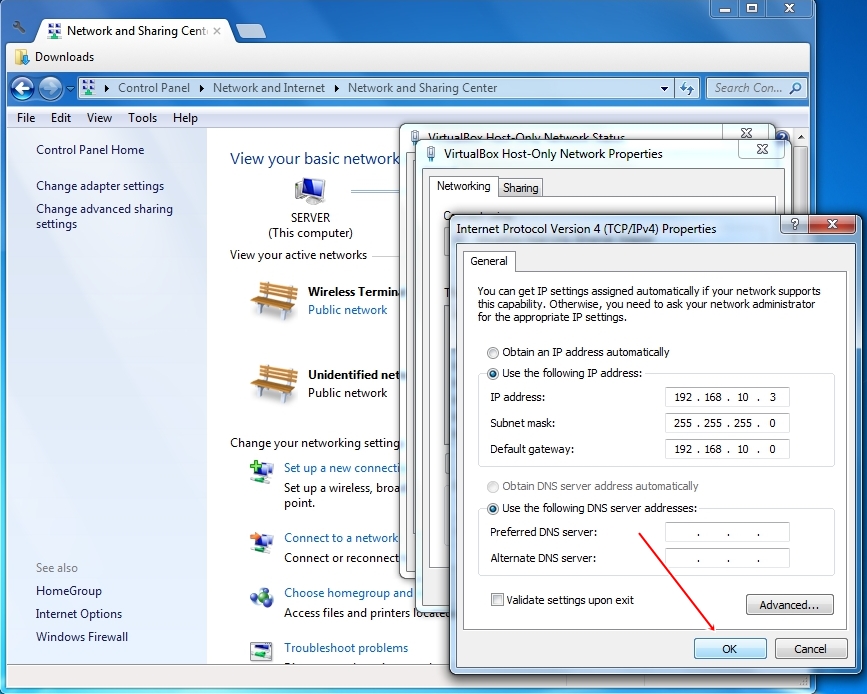Open the Edit menu

tap(61, 118)
